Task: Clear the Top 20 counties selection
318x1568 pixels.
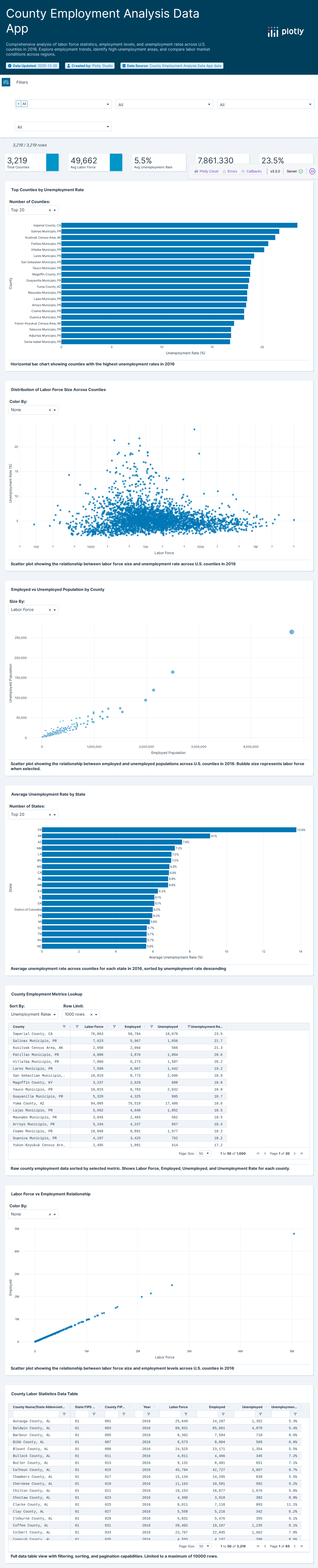Action: click(x=50, y=210)
